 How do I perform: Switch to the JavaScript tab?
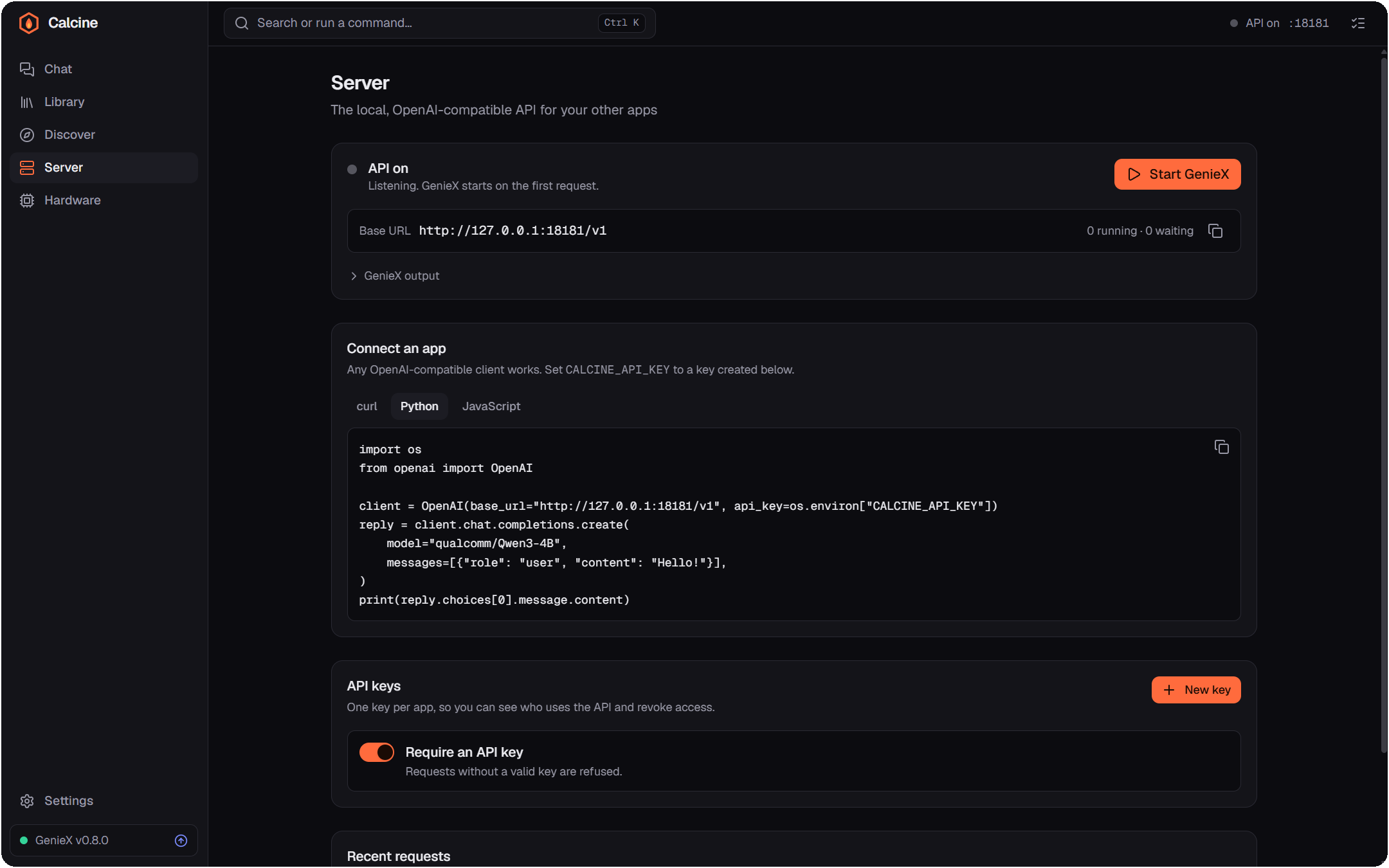pos(491,406)
